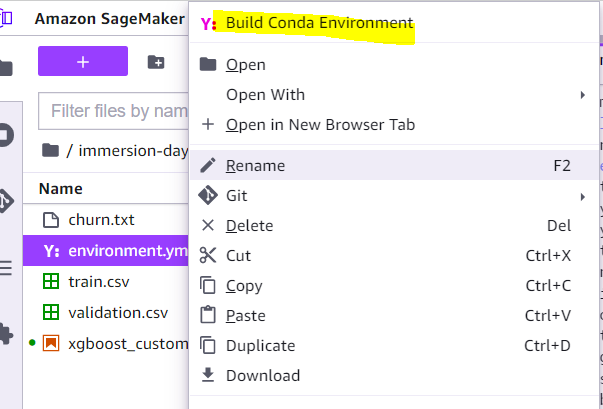Select the validation.csv file
The height and width of the screenshot is (409, 603).
(106, 313)
